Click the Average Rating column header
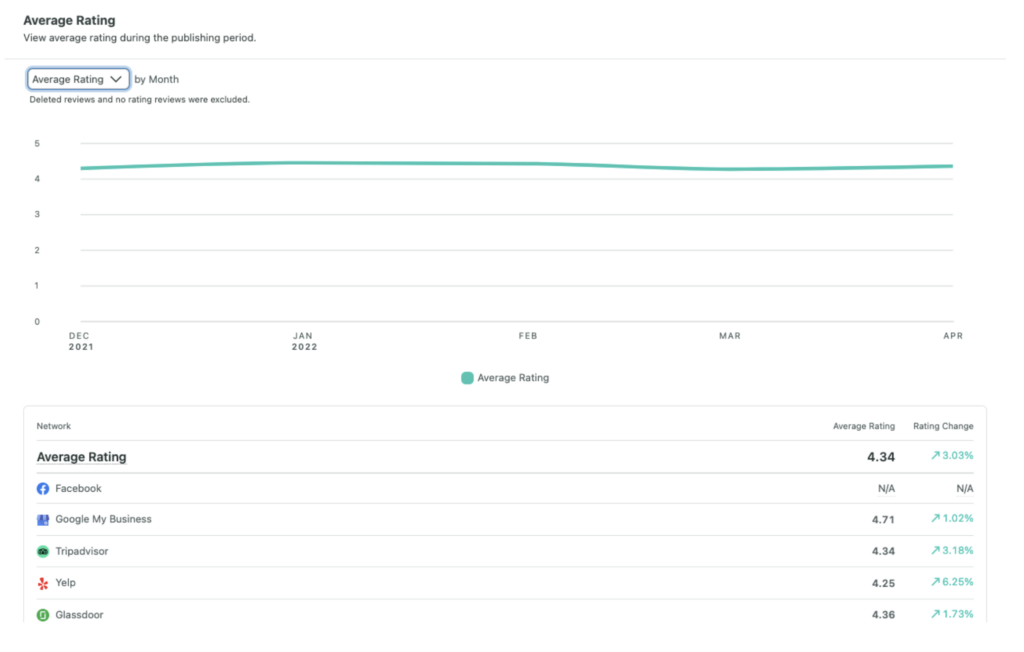The image size is (1024, 652). tap(864, 426)
